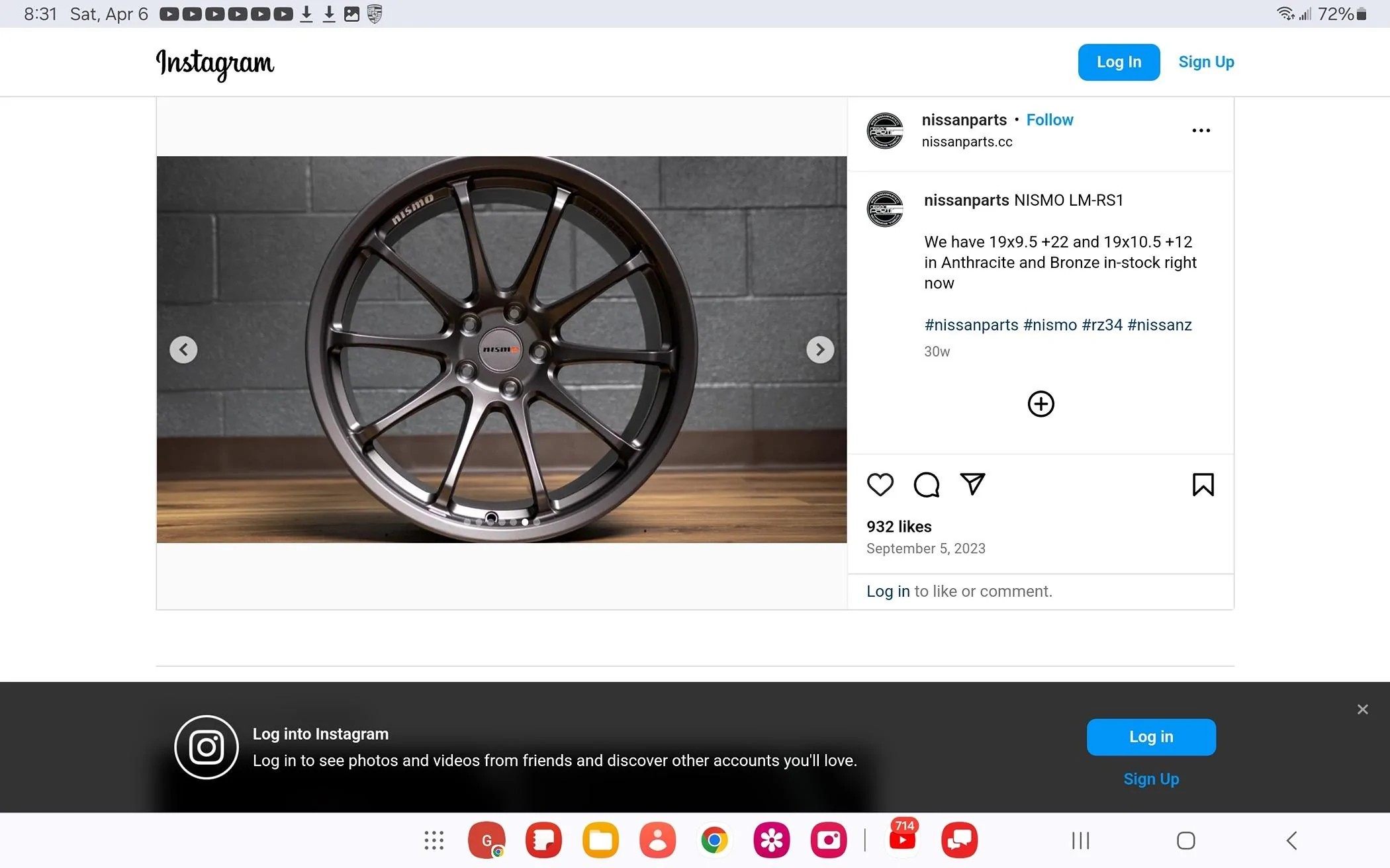Tap the share paper-plane icon

tap(972, 484)
